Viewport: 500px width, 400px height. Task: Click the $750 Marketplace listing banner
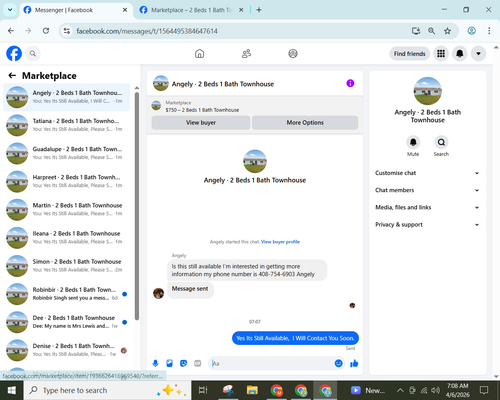click(x=255, y=106)
